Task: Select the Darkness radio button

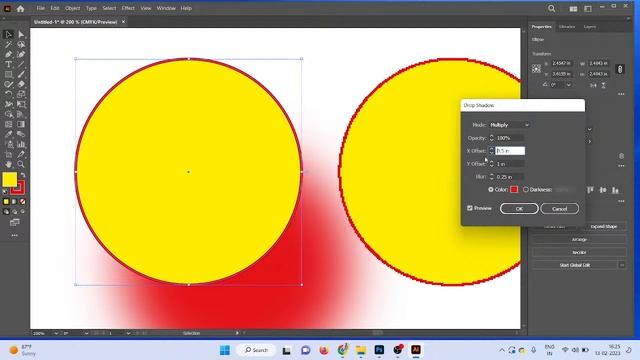Action: (526, 189)
